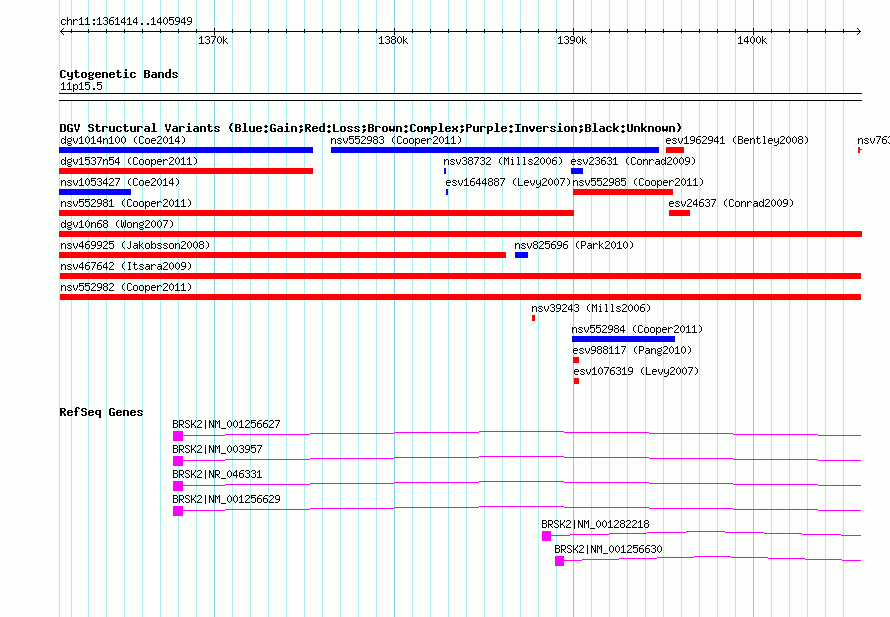This screenshot has height=617, width=890.
Task: Open the nsv552982 (Cooper2011) loss bar
Action: 460,297
